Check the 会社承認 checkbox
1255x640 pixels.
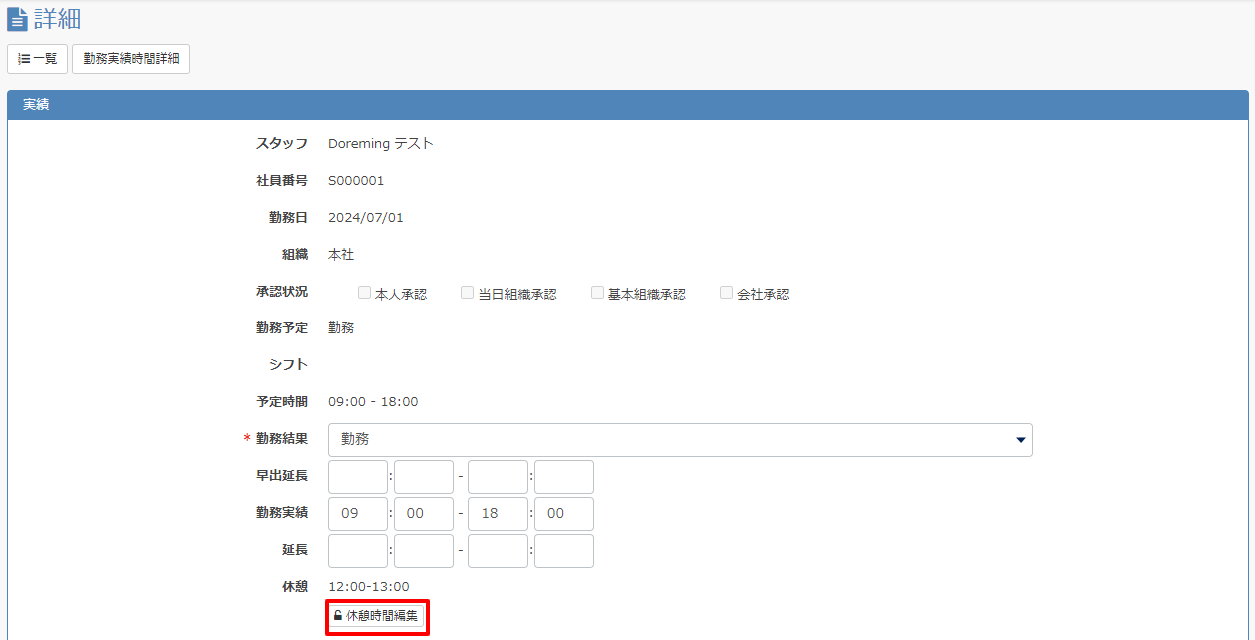tap(727, 293)
